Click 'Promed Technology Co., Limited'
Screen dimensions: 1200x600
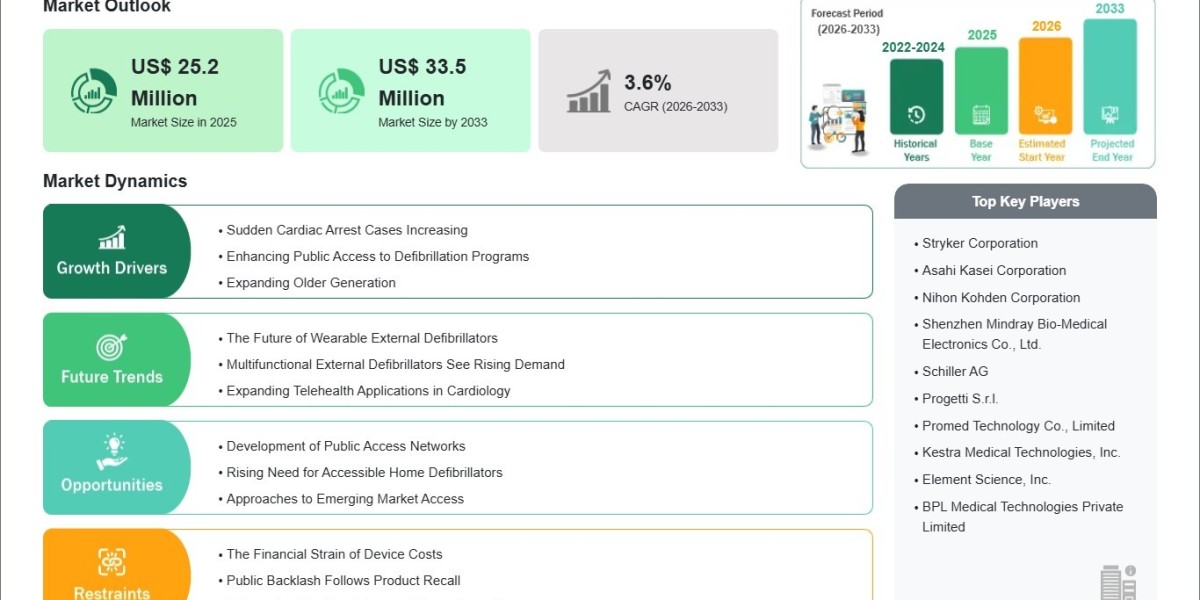[x=1018, y=425]
